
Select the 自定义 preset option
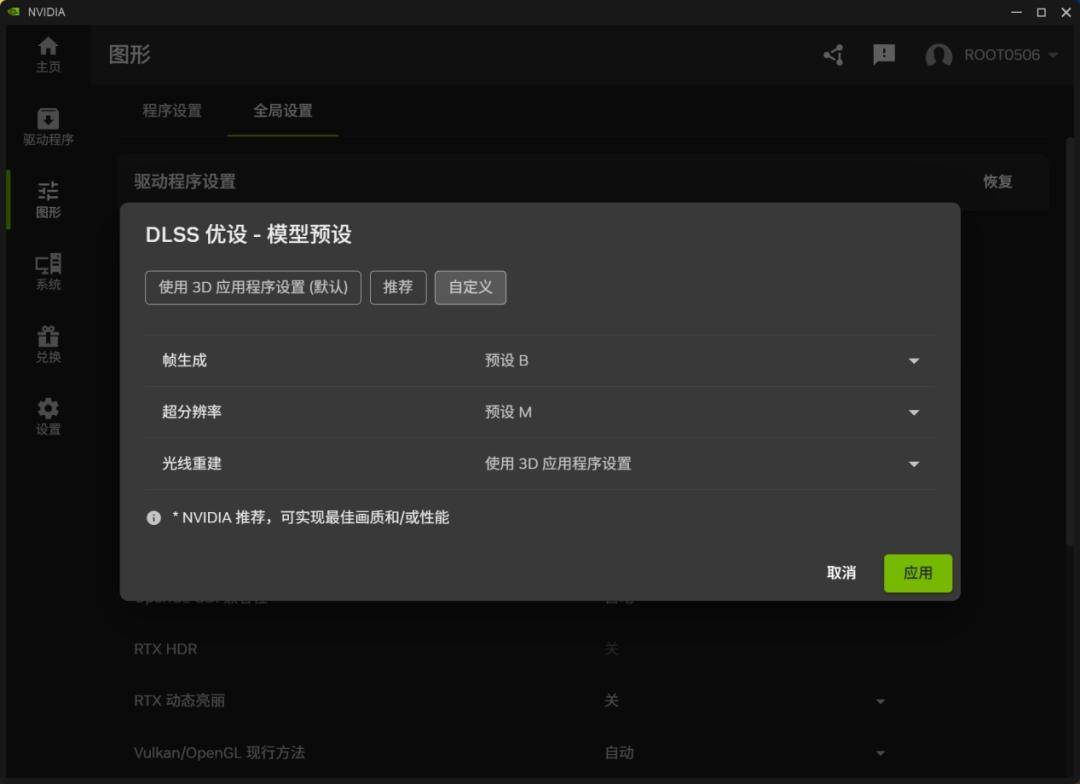470,287
